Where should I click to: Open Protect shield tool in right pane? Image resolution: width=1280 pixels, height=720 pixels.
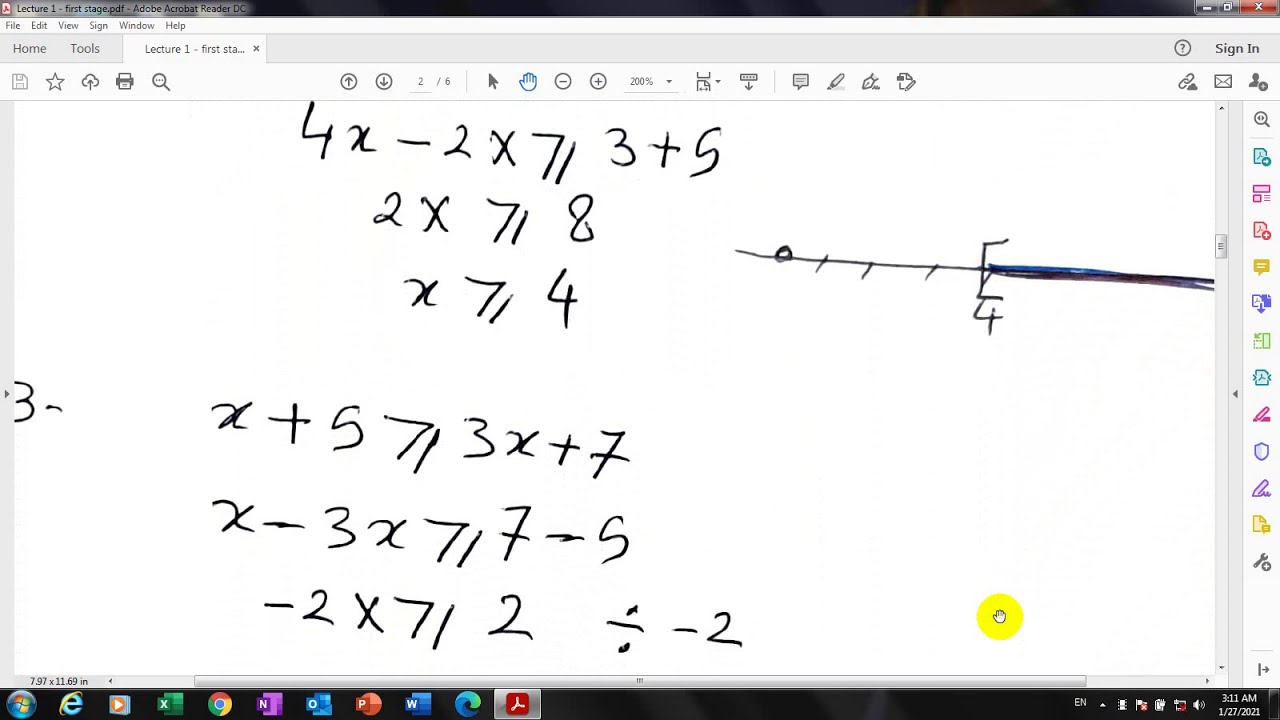pos(1262,452)
